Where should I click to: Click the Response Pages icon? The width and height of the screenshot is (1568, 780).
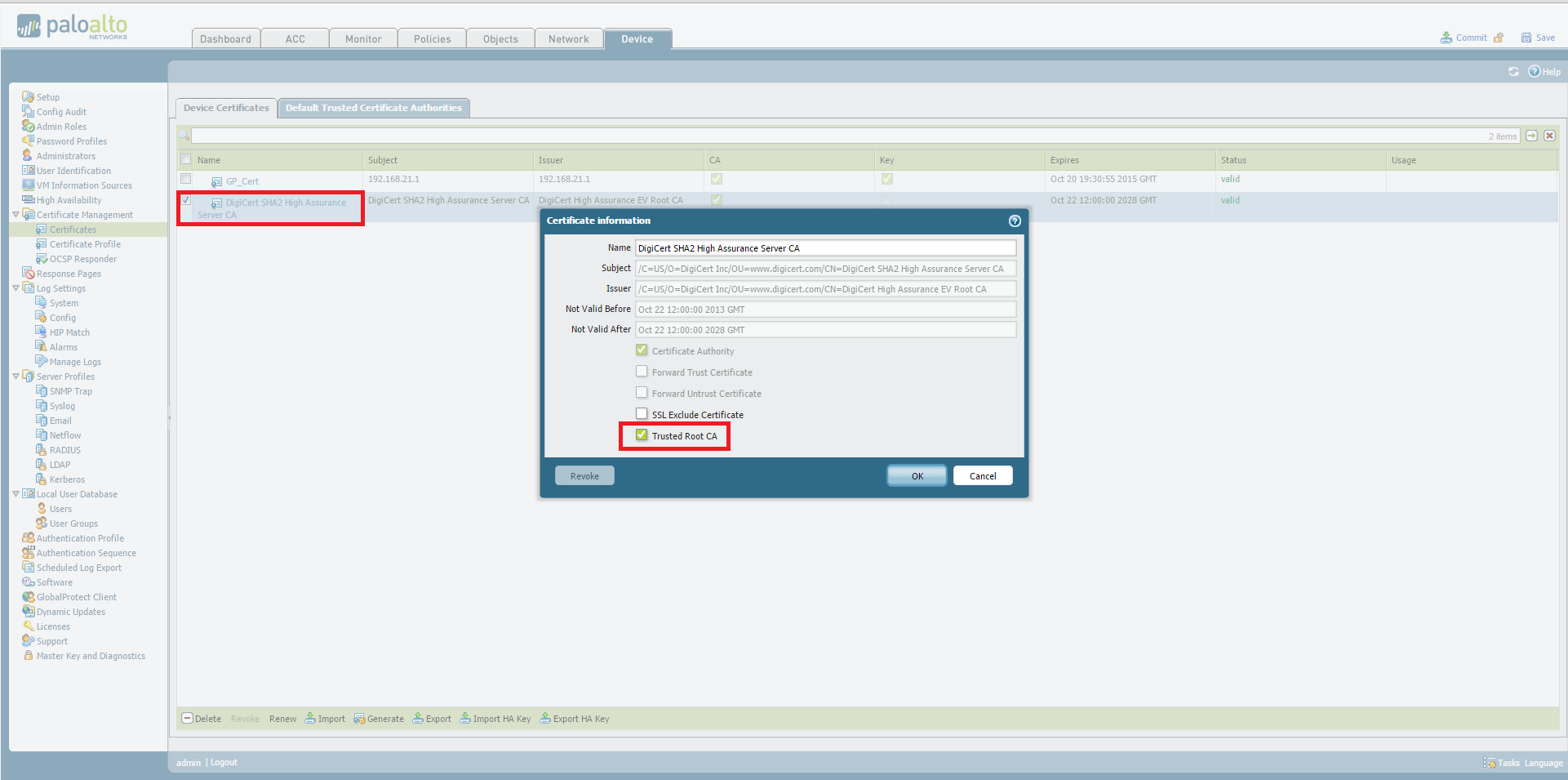(x=28, y=274)
